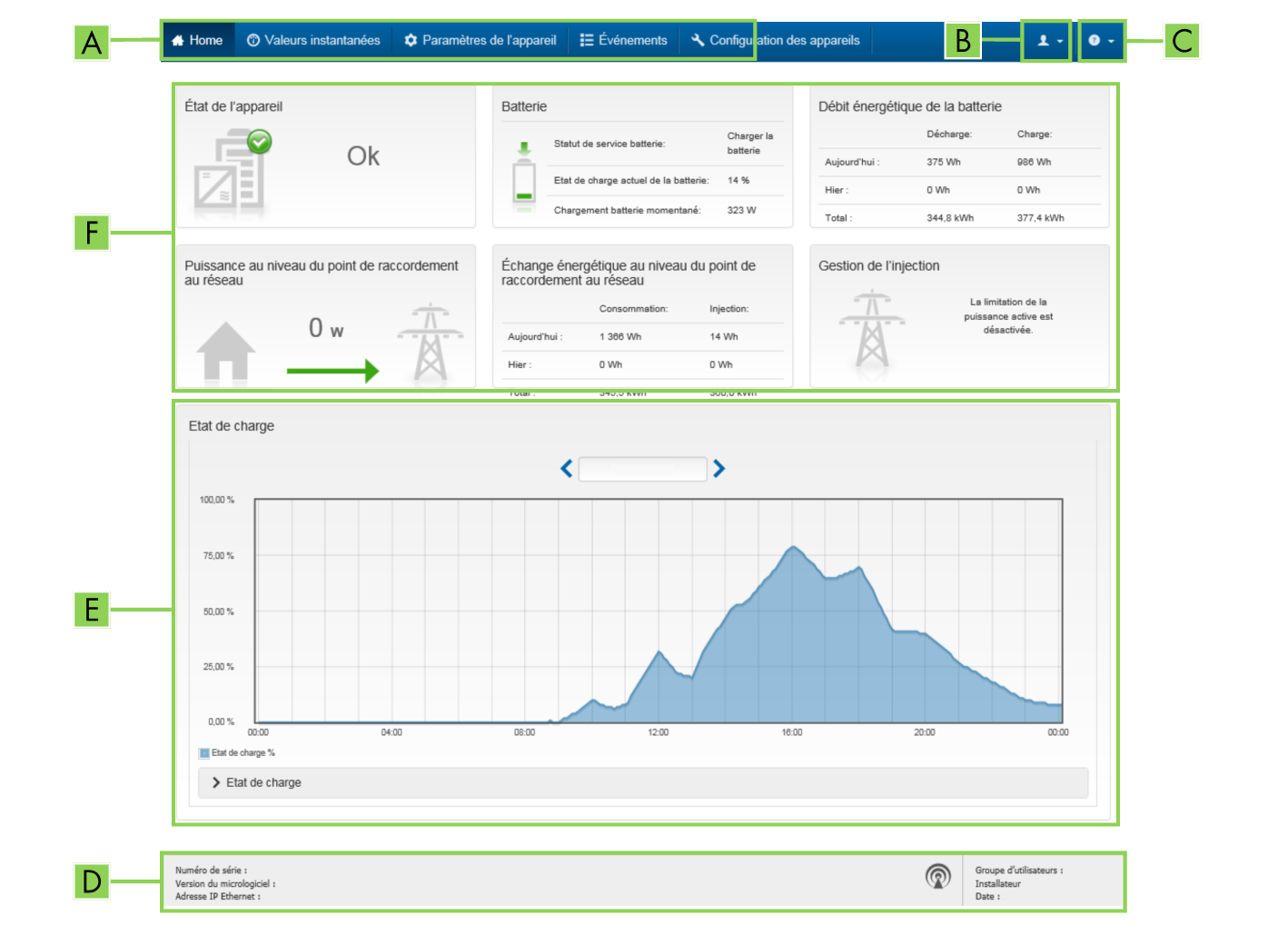The image size is (1288, 945).
Task: Click 'Adresse IP Ethernet' in footer
Action: click(x=218, y=896)
